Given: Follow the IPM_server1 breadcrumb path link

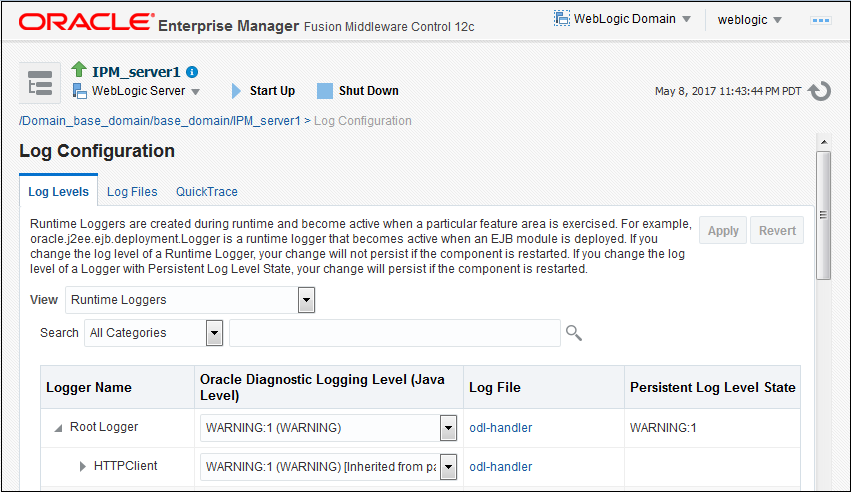Looking at the screenshot, I should [x=160, y=120].
